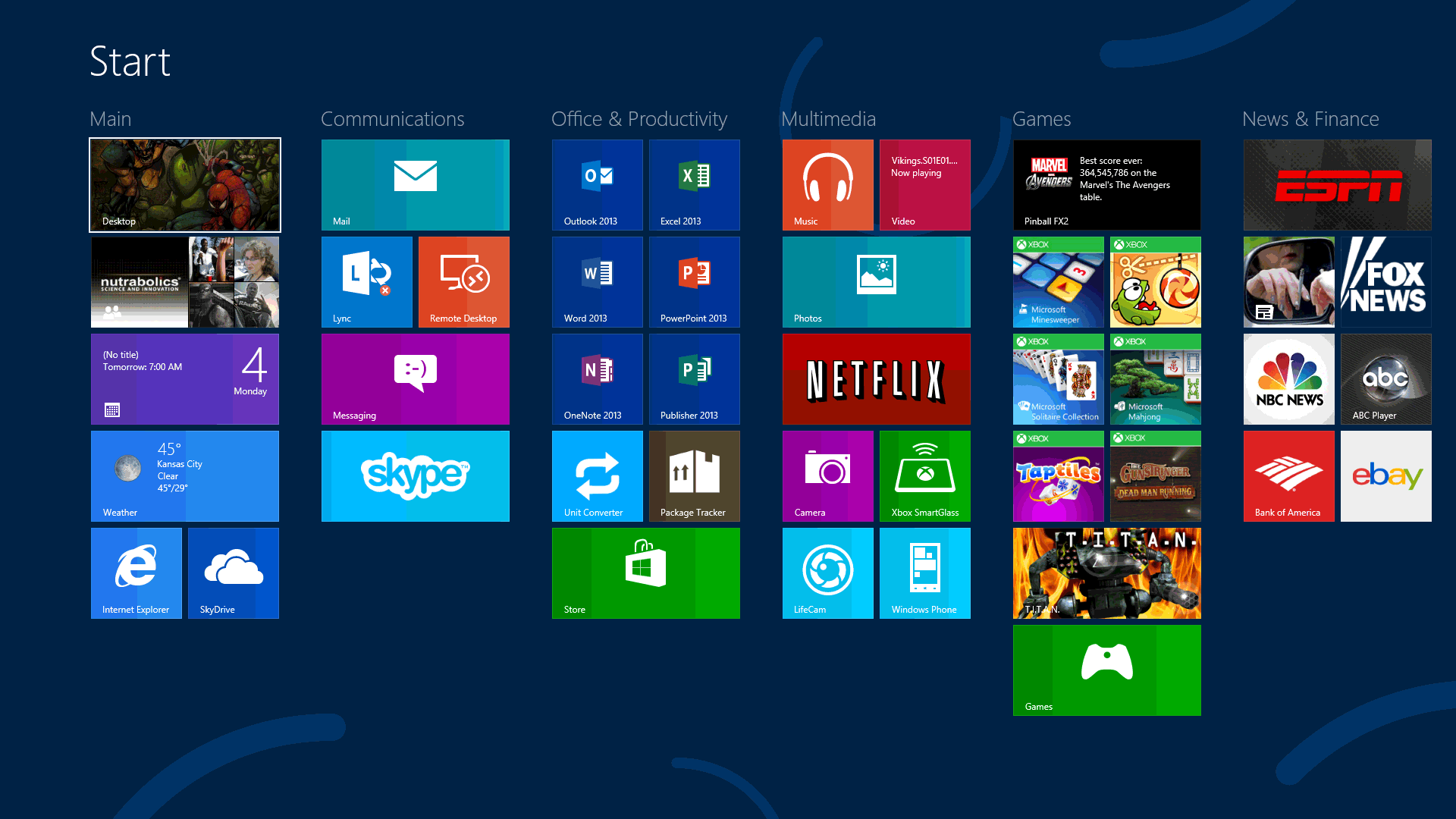Open Excel 2013 tile
Image resolution: width=1456 pixels, height=819 pixels.
pos(694,184)
